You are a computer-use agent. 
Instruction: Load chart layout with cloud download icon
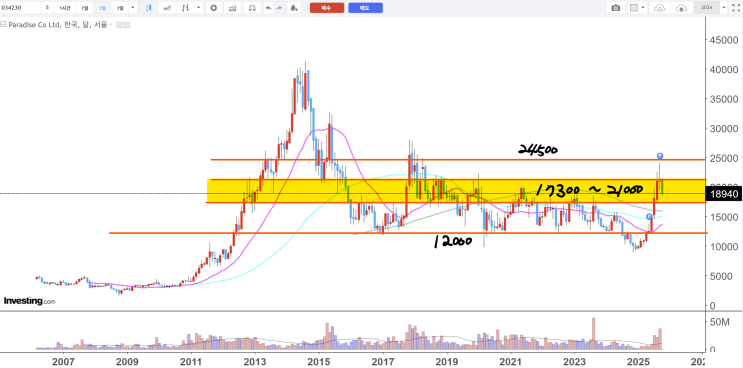[x=660, y=8]
